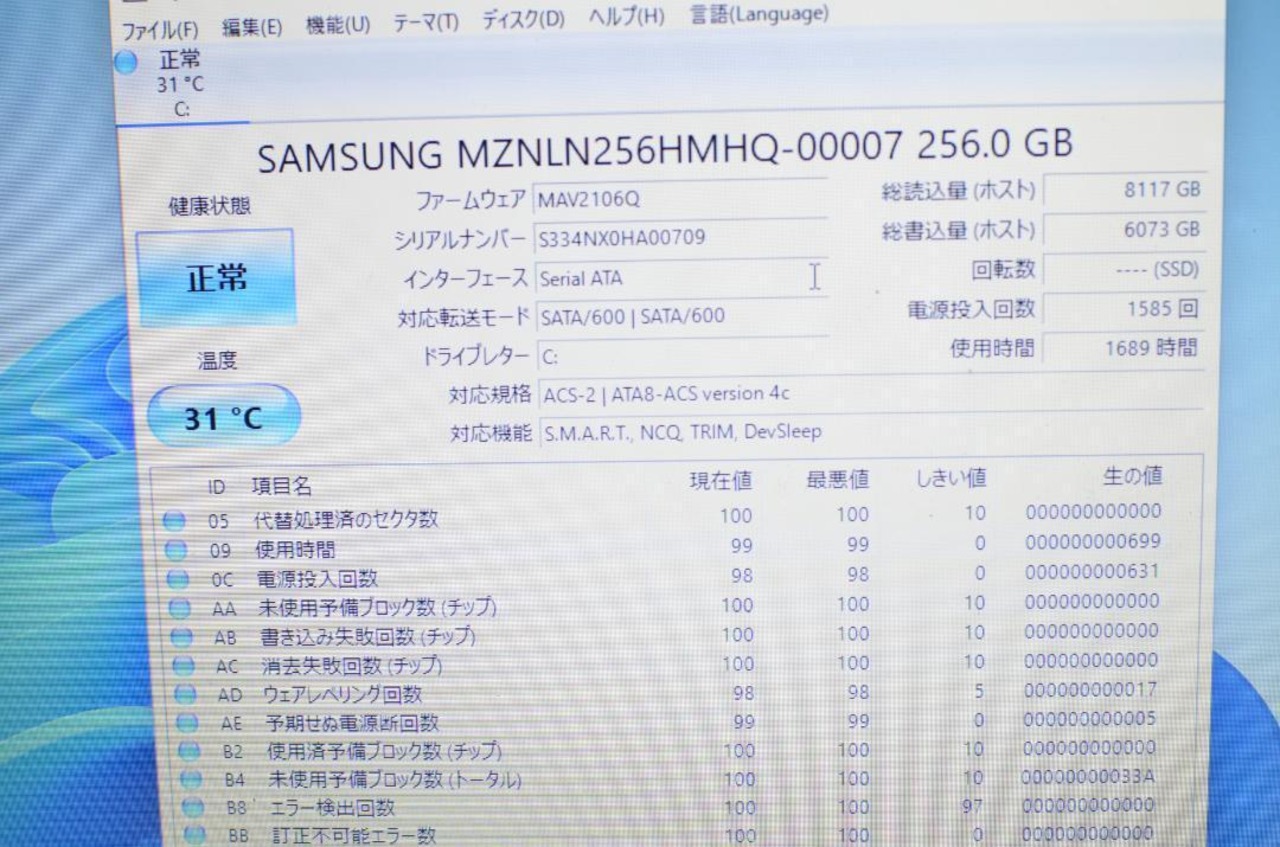The width and height of the screenshot is (1280, 847).
Task: Click the SAMSUNG MZNLN256HMHQ-00007 256.0 GB title
Action: click(665, 150)
